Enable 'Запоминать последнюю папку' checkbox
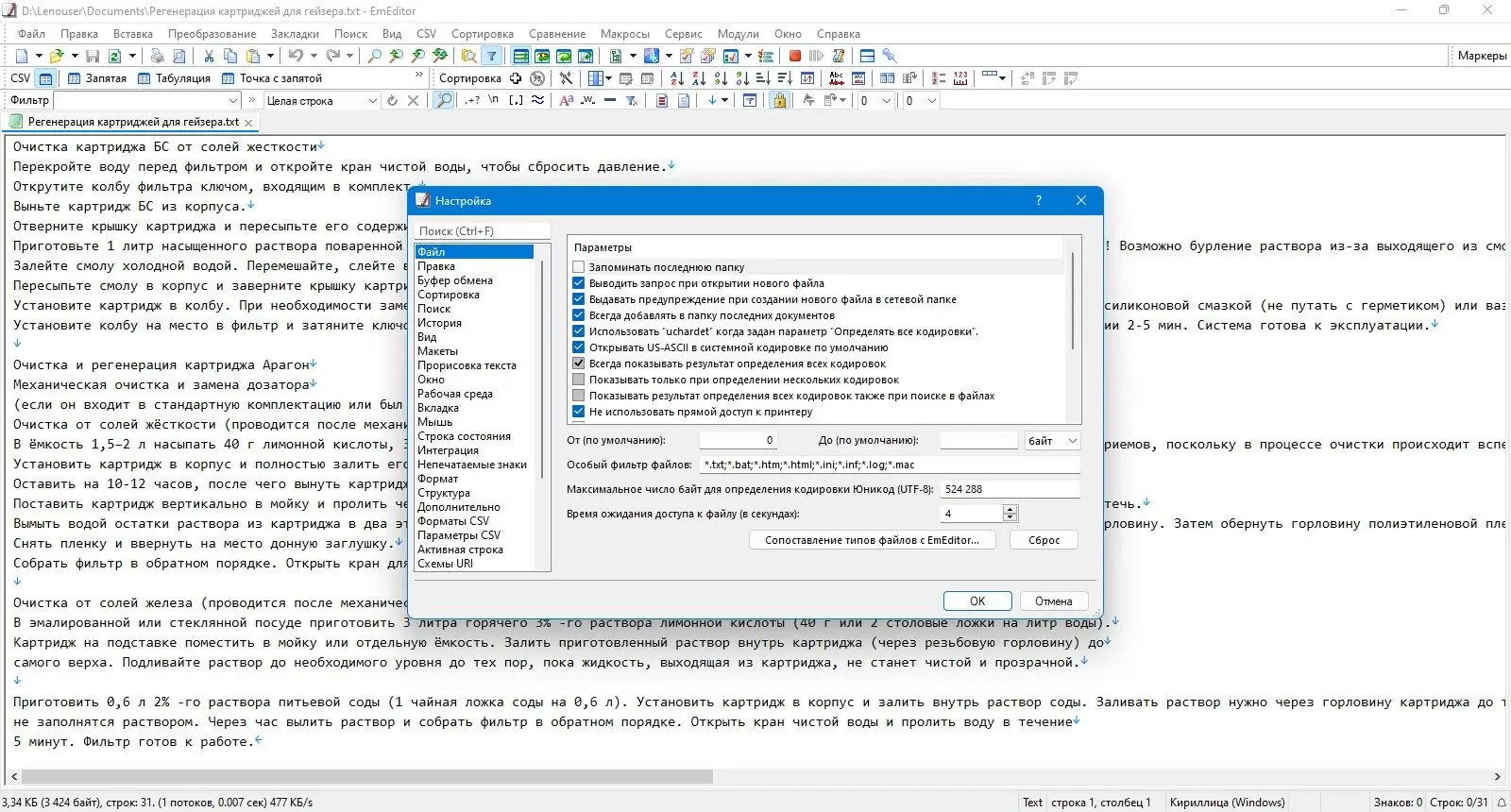 pyautogui.click(x=579, y=267)
